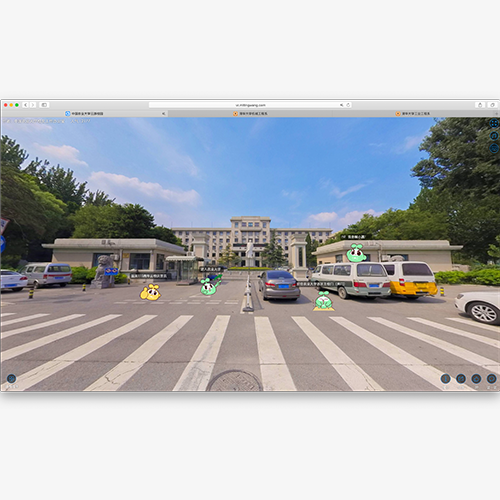Click the rightmost next-scene circular icon
The width and height of the screenshot is (500, 500).
[x=492, y=379]
